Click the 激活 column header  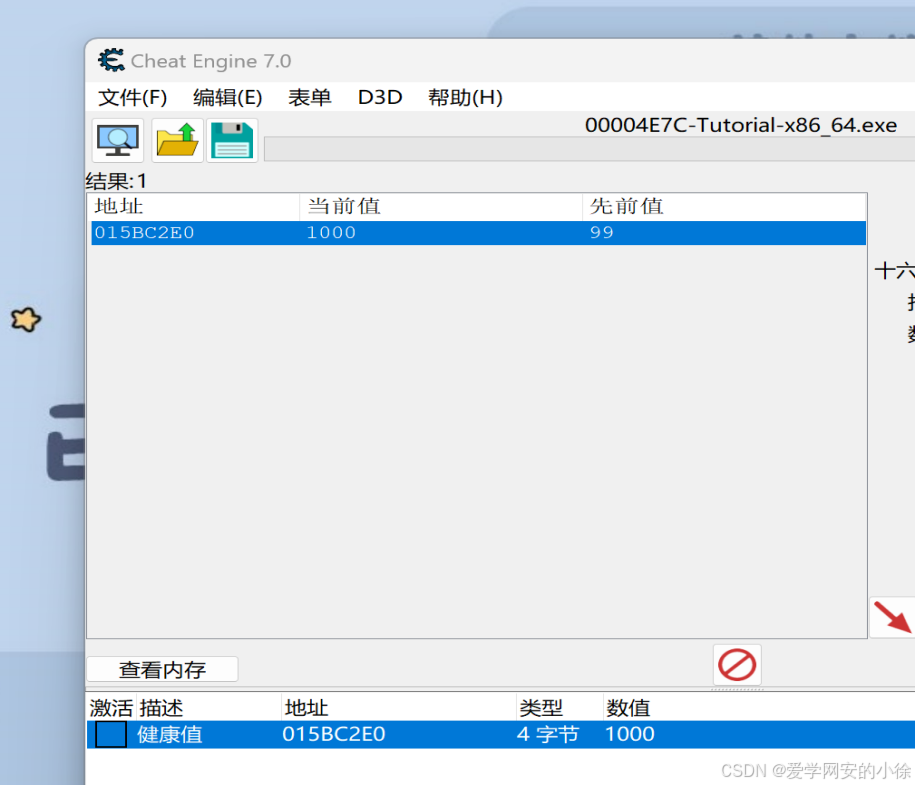pyautogui.click(x=111, y=708)
